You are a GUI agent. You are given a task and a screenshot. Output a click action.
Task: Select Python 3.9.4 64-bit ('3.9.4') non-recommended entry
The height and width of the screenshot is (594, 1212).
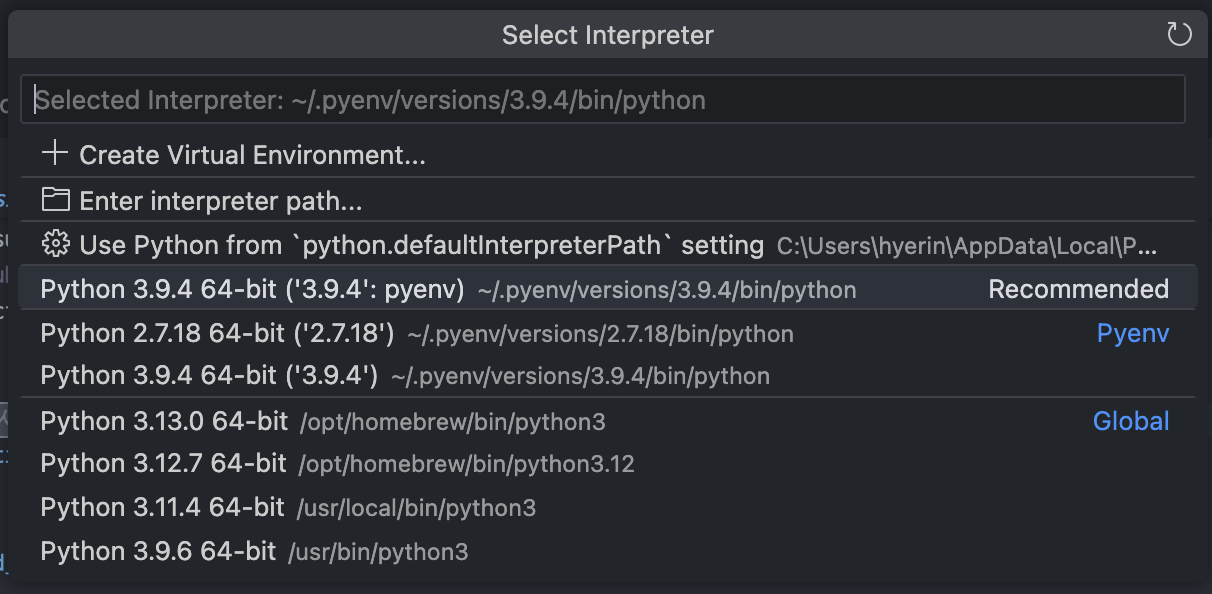[x=209, y=376]
